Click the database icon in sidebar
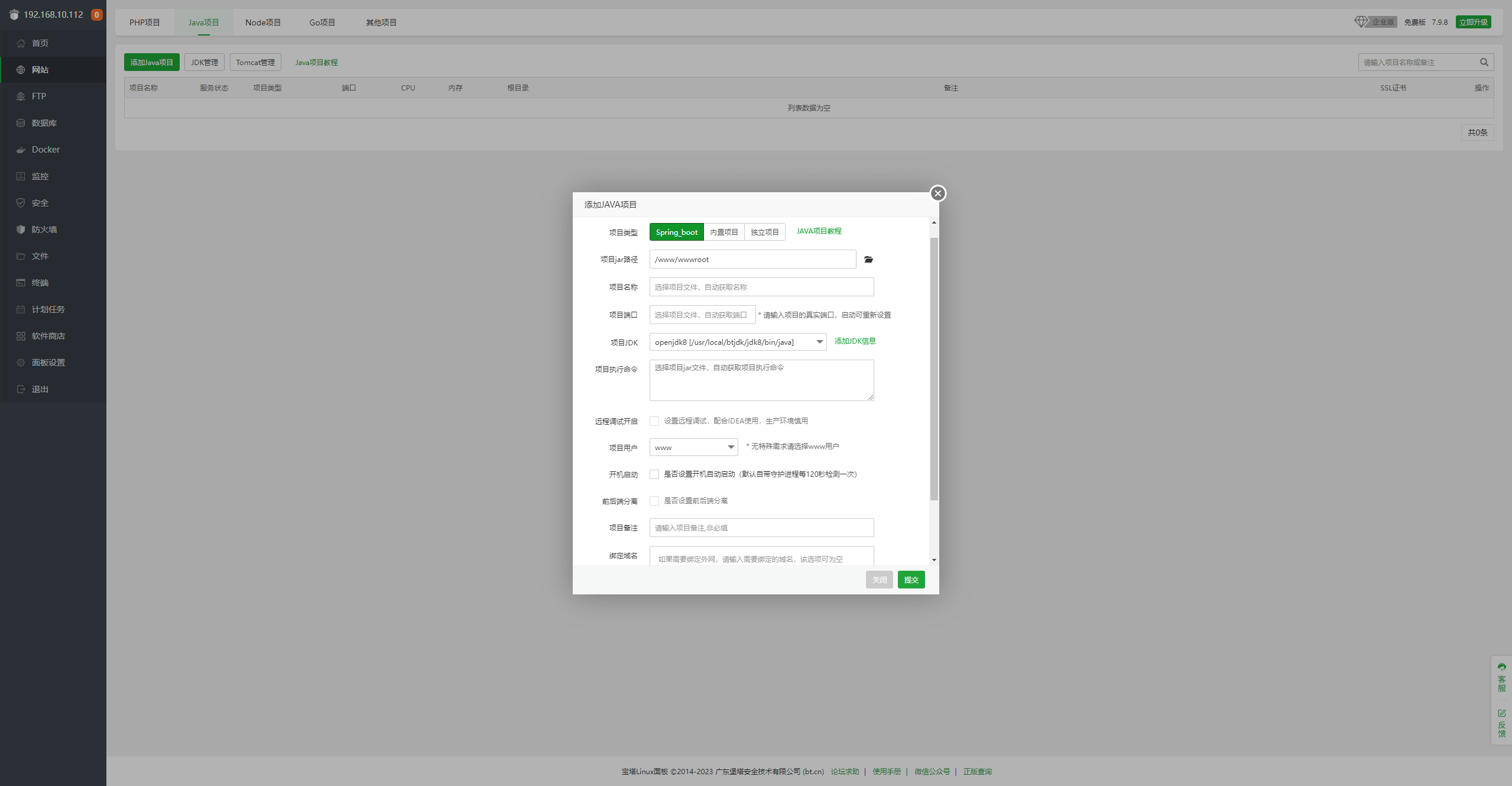The image size is (1512, 786). pyautogui.click(x=21, y=123)
